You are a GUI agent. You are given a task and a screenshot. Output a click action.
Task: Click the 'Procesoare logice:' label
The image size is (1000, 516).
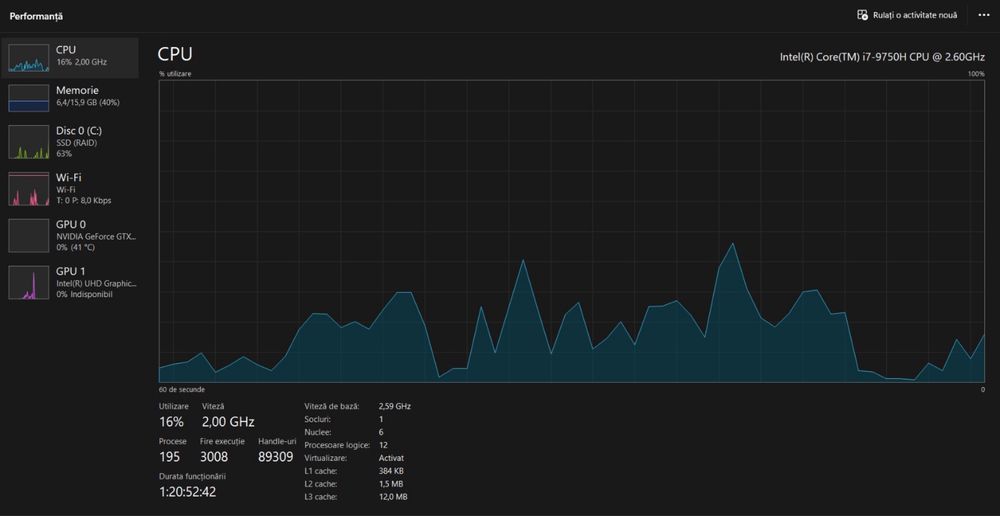(x=337, y=445)
